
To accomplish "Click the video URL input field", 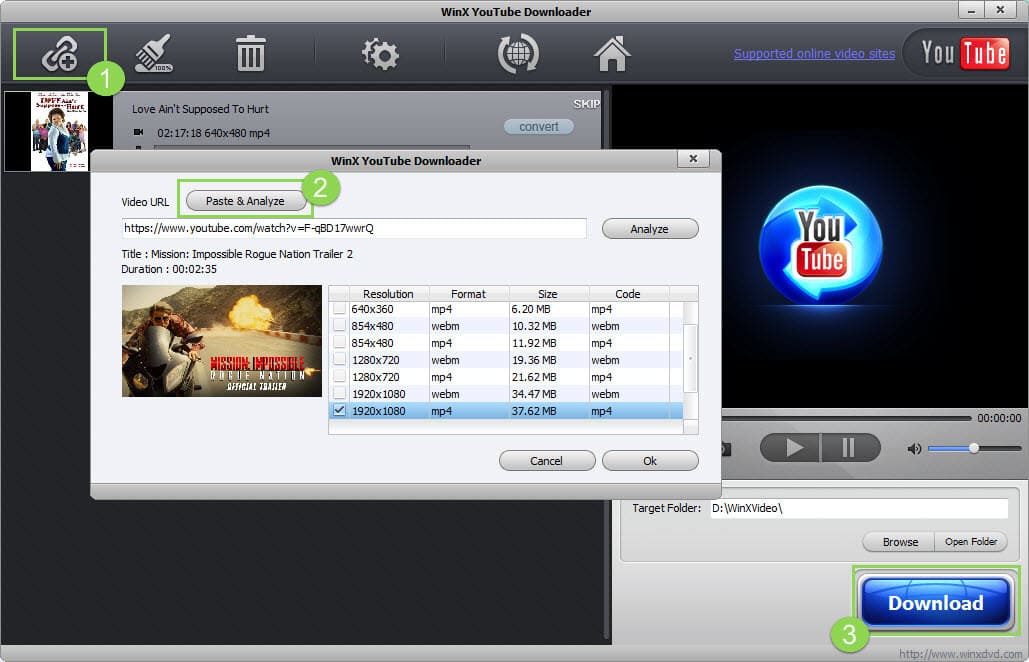I will click(x=354, y=228).
